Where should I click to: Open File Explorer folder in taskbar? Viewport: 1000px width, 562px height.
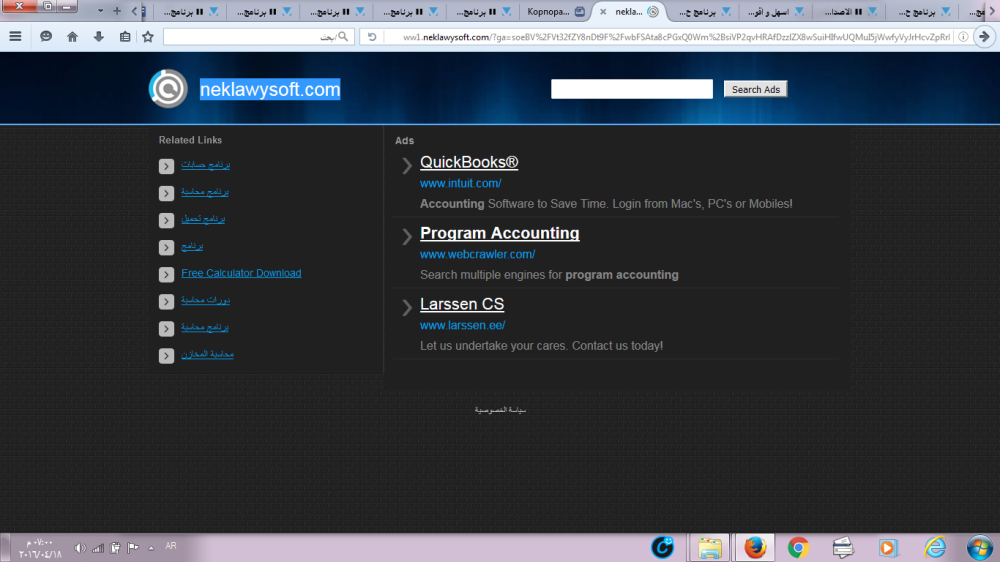pos(710,548)
